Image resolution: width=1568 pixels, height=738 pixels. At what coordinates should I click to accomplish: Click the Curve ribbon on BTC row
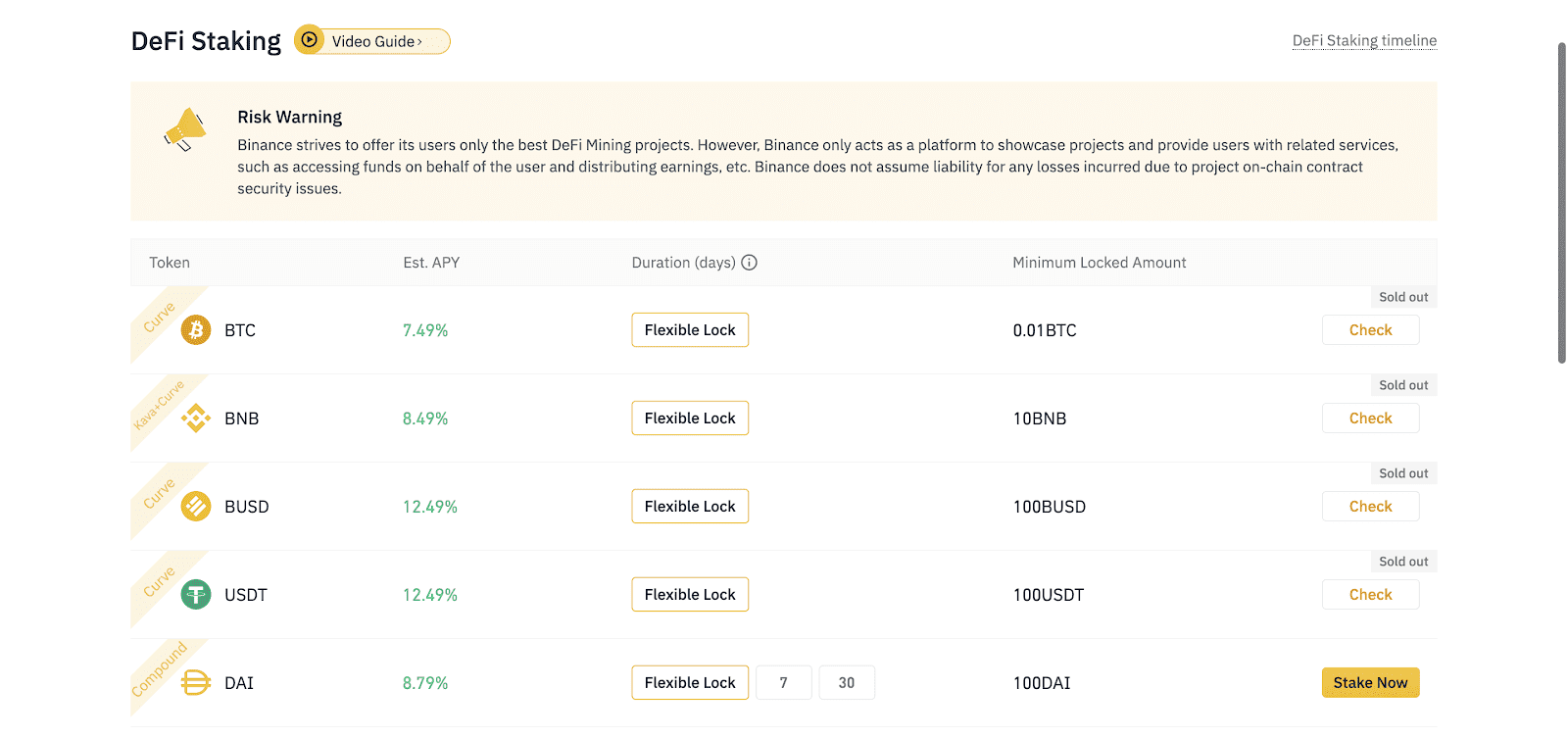[x=160, y=316]
